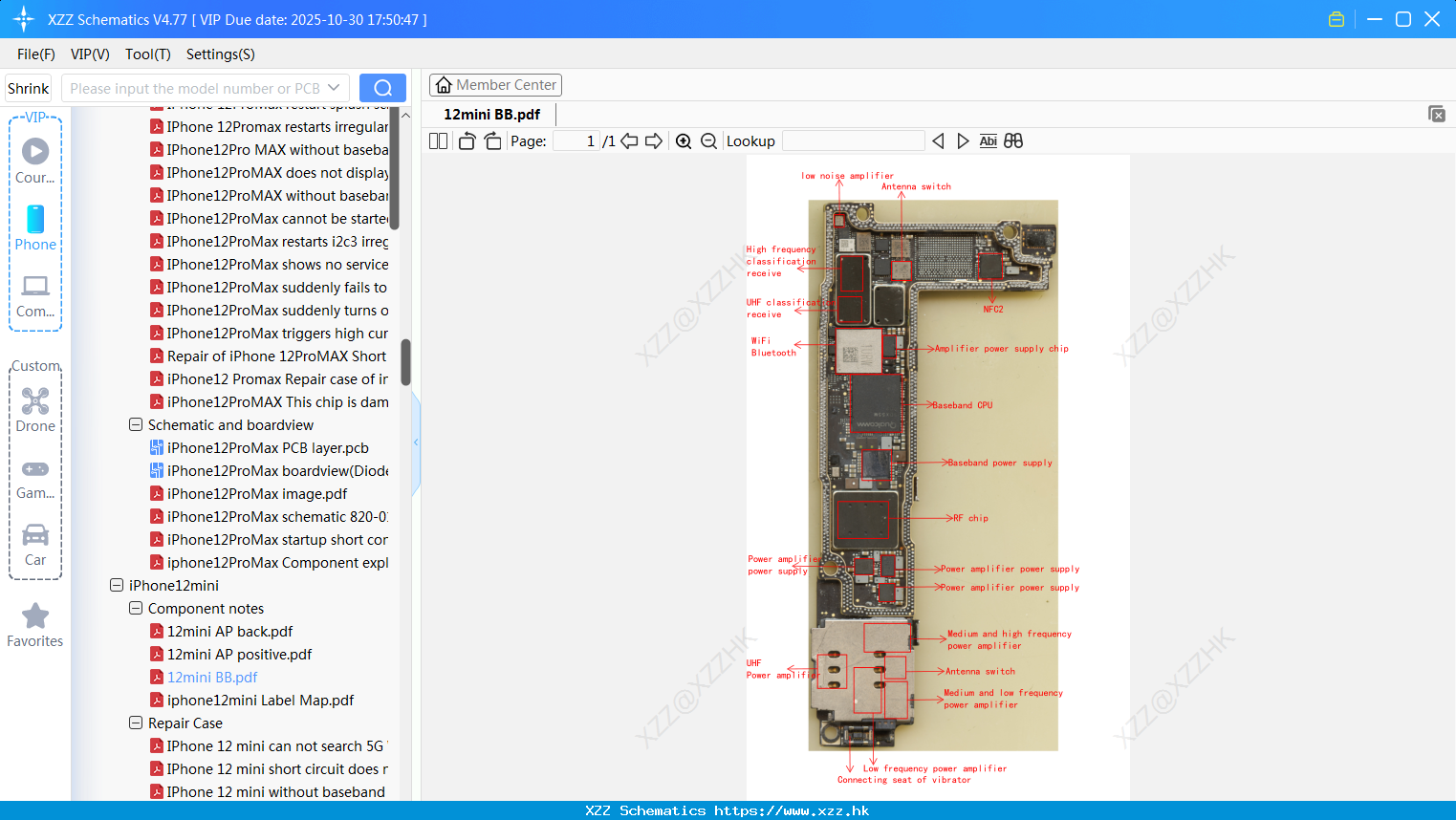
Task: Click the app logo in title bar
Action: [x=23, y=19]
